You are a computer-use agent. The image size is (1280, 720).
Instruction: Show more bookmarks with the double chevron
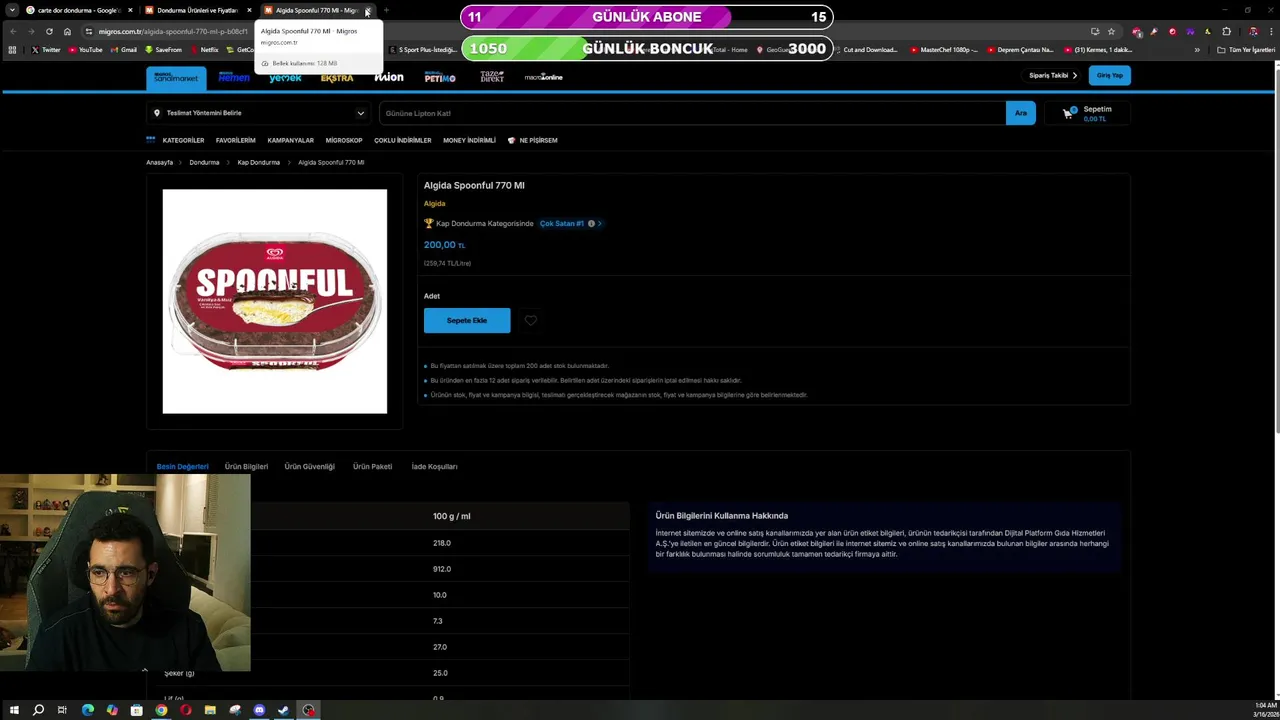(x=1197, y=49)
